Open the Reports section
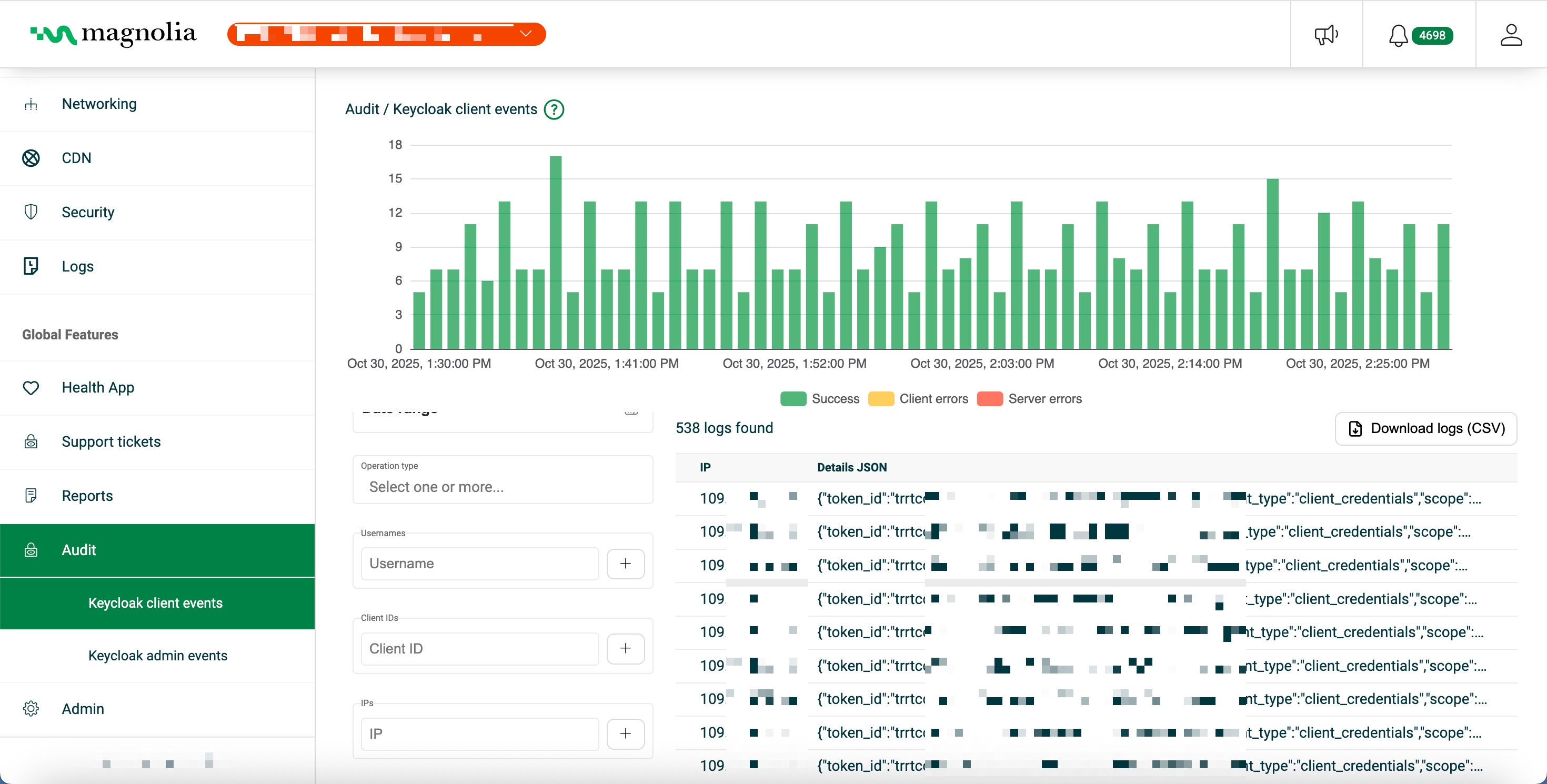The width and height of the screenshot is (1547, 784). pyautogui.click(x=86, y=496)
